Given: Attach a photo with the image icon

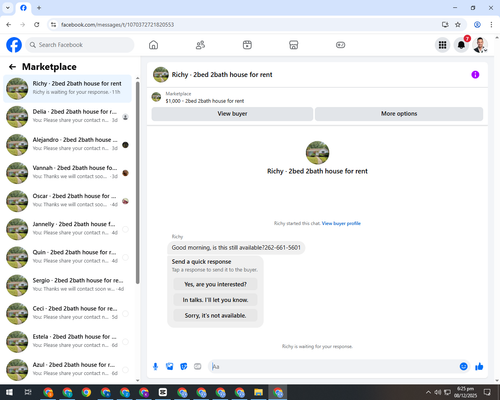Looking at the screenshot, I should [170, 367].
